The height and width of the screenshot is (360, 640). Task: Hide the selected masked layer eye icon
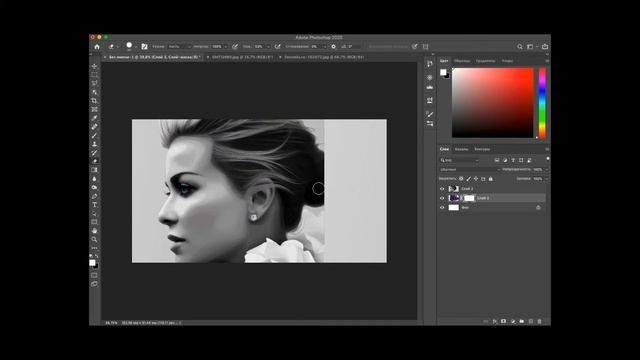pyautogui.click(x=442, y=198)
